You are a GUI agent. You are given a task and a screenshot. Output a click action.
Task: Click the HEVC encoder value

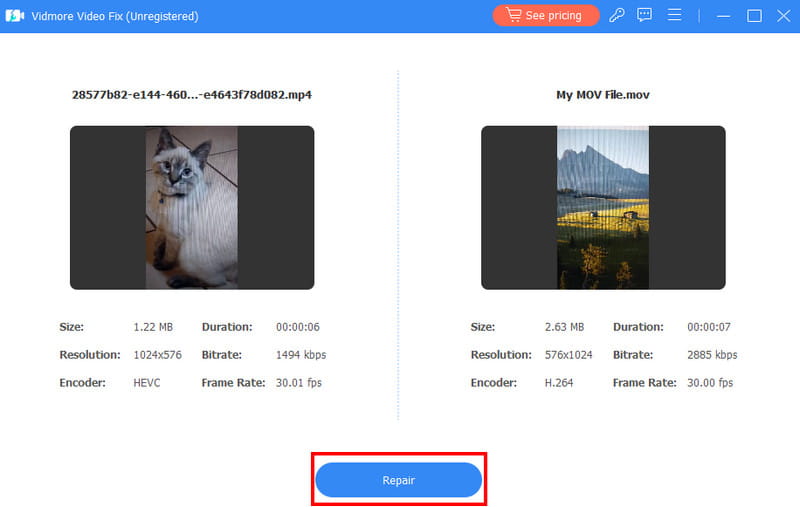(x=148, y=383)
